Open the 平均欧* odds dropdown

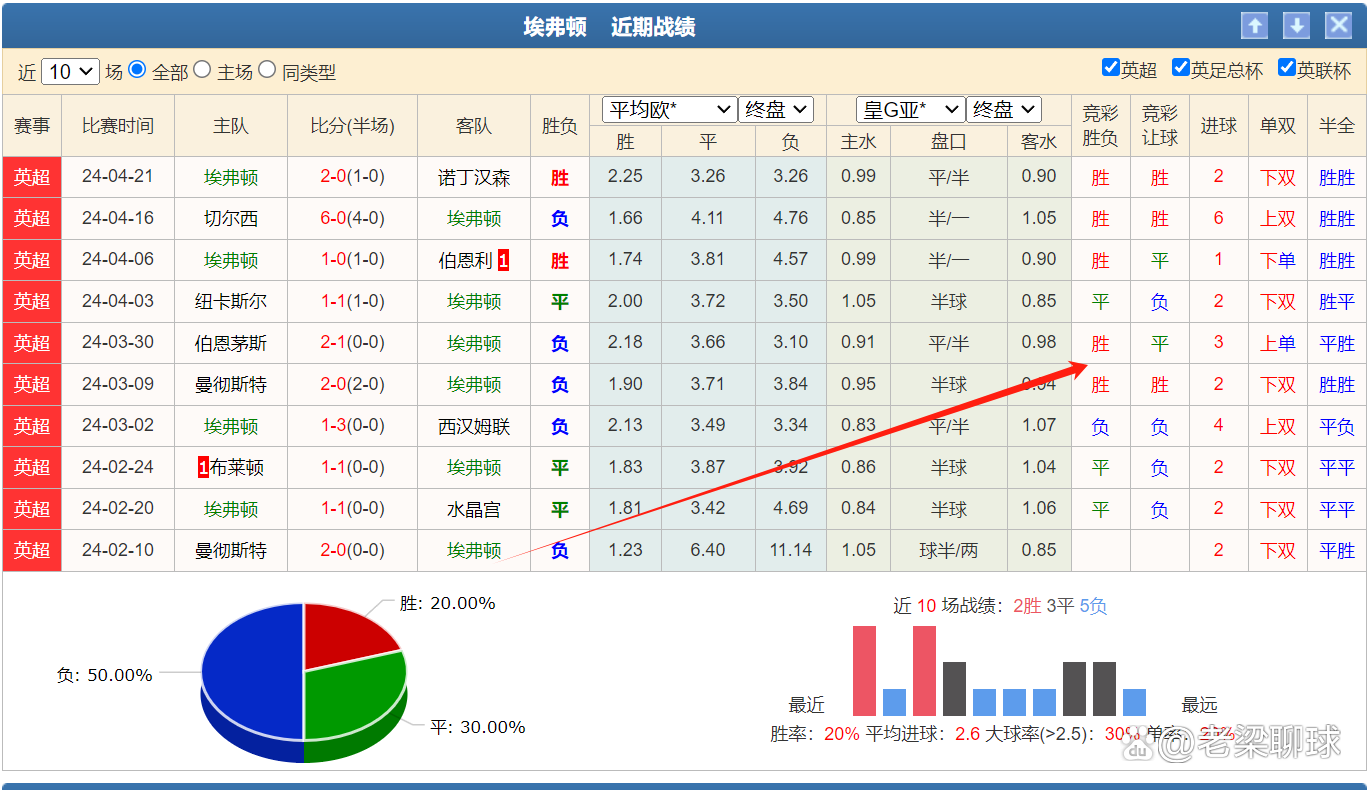coord(669,109)
